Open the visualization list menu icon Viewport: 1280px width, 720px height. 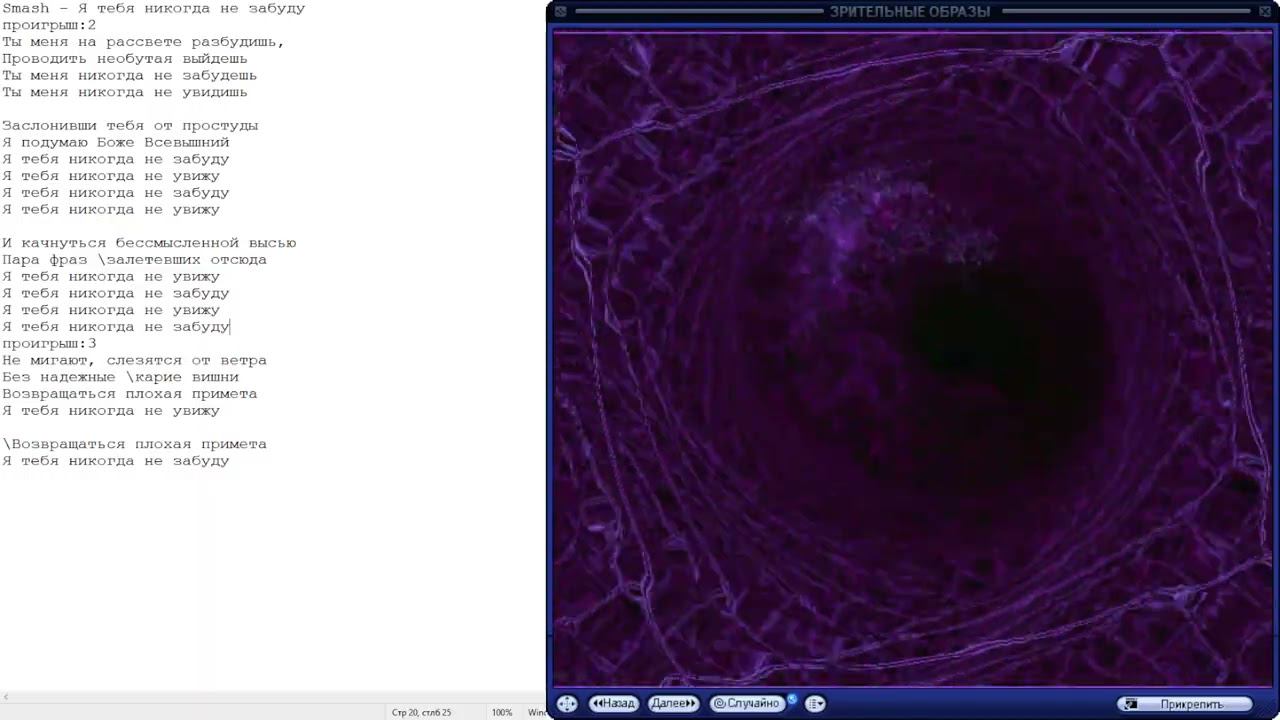coord(815,703)
